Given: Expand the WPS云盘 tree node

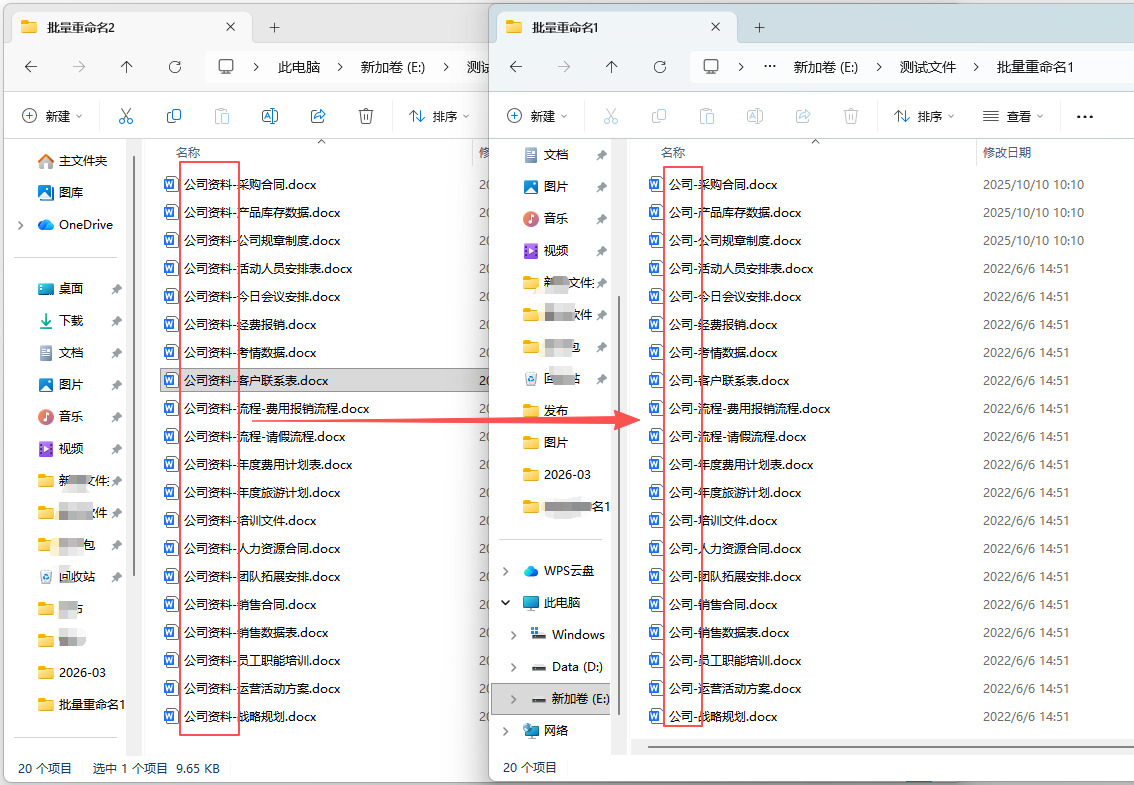Looking at the screenshot, I should pyautogui.click(x=506, y=571).
